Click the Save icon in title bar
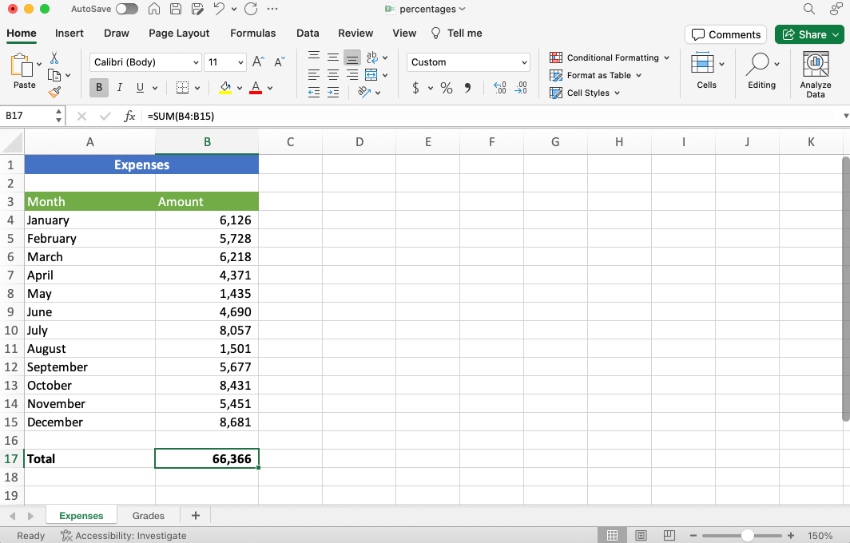The width and height of the screenshot is (850, 543). (176, 9)
